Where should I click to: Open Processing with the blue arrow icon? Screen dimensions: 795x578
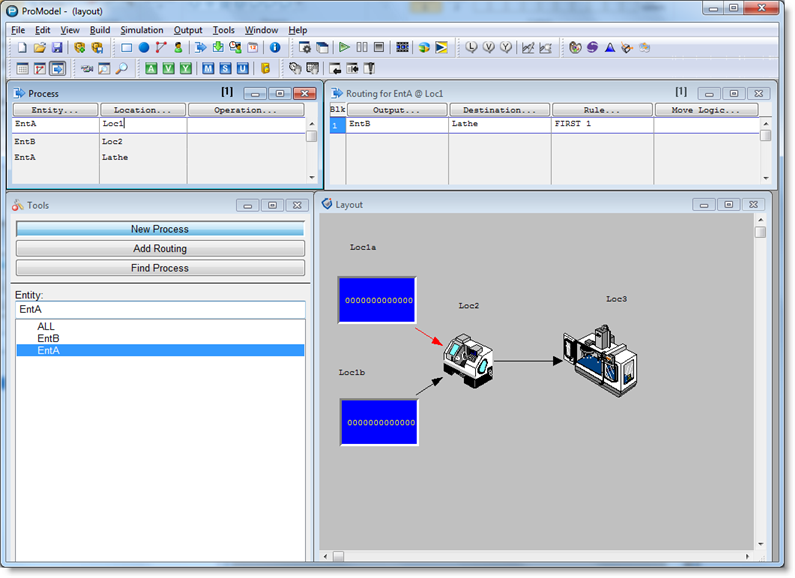201,48
